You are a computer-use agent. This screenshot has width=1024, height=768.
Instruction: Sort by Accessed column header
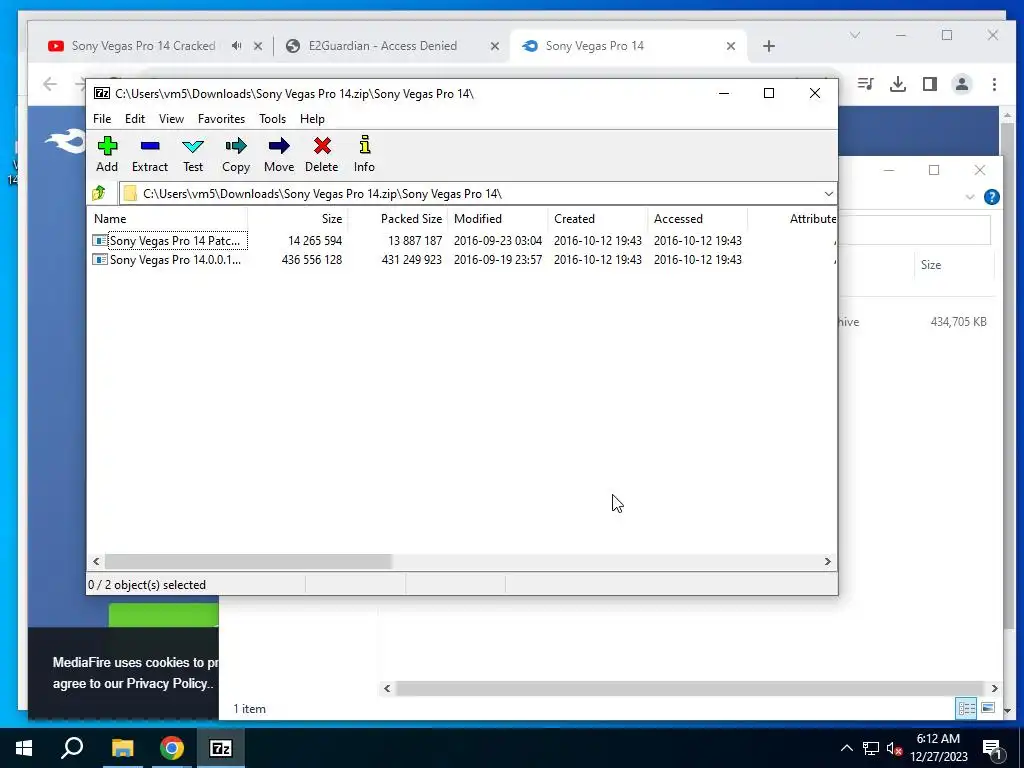697,219
